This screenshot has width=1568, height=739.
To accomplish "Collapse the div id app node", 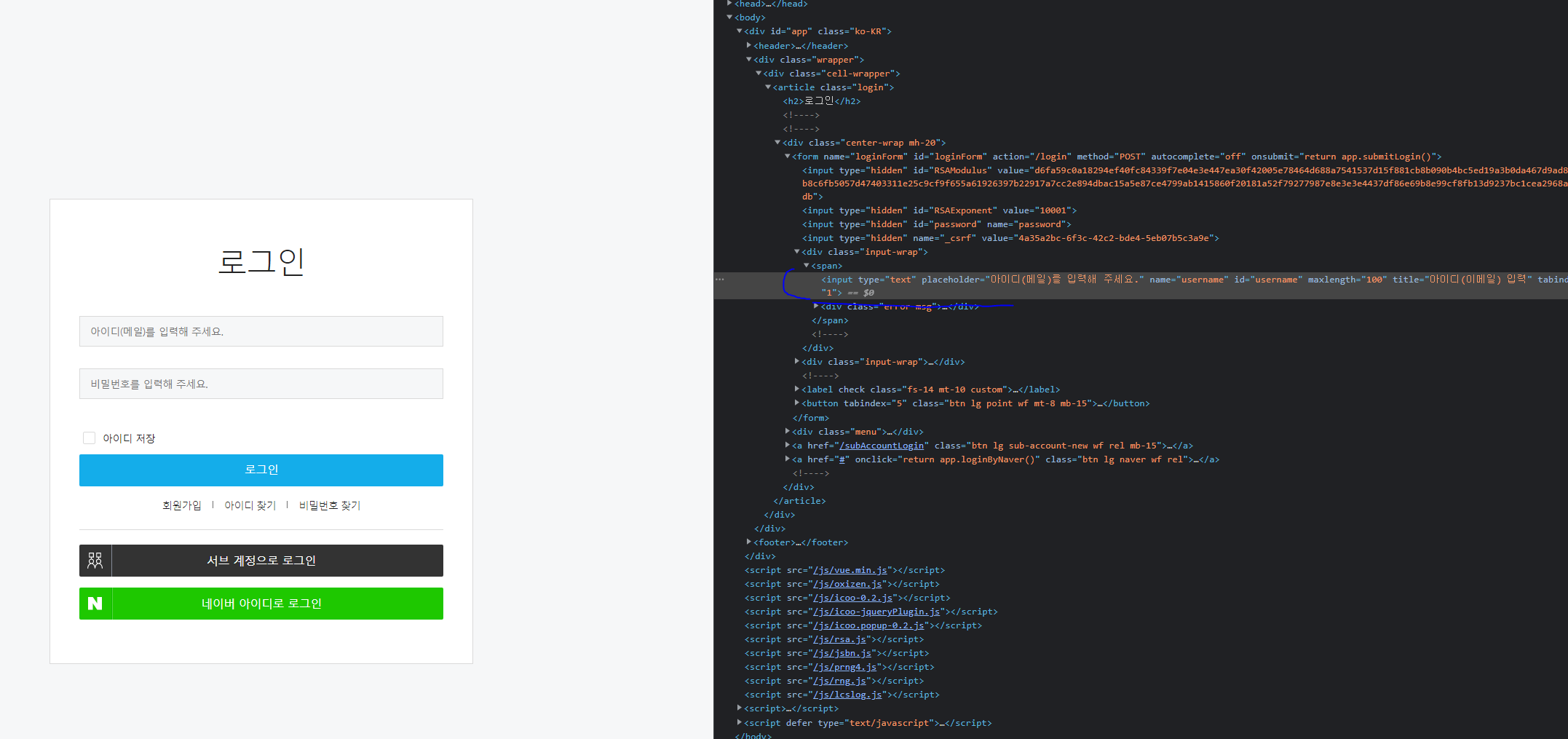I will pyautogui.click(x=739, y=31).
